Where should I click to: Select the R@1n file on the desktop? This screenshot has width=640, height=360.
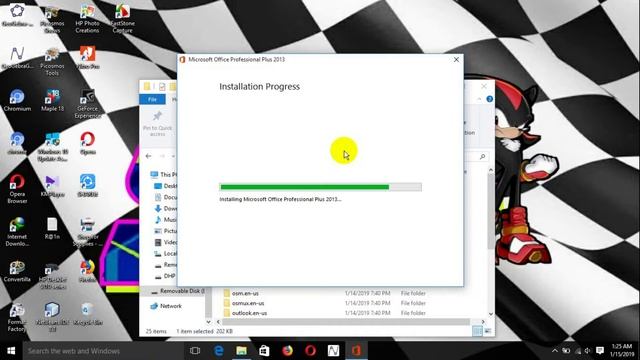[x=52, y=229]
